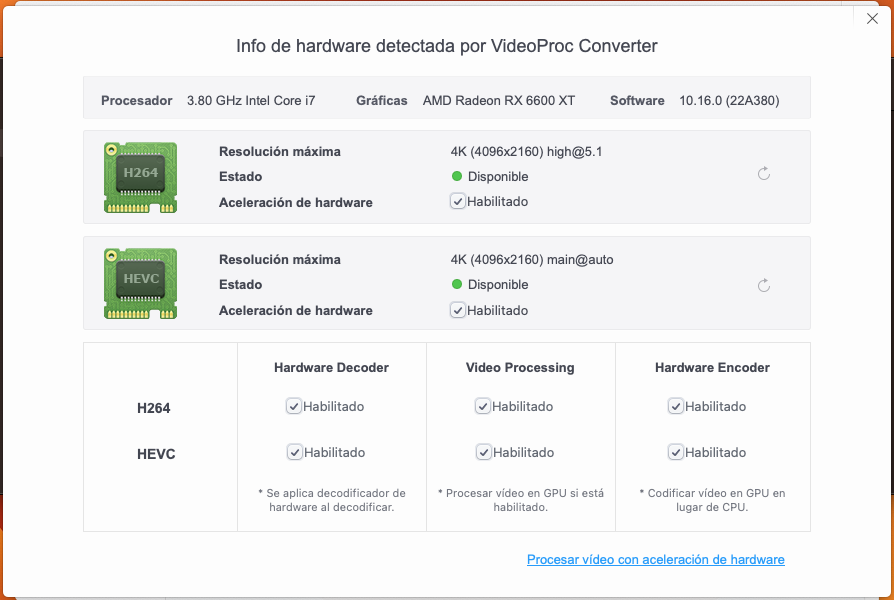The width and height of the screenshot is (894, 600).
Task: Toggle HEVC Video Processing checkbox
Action: pos(483,452)
